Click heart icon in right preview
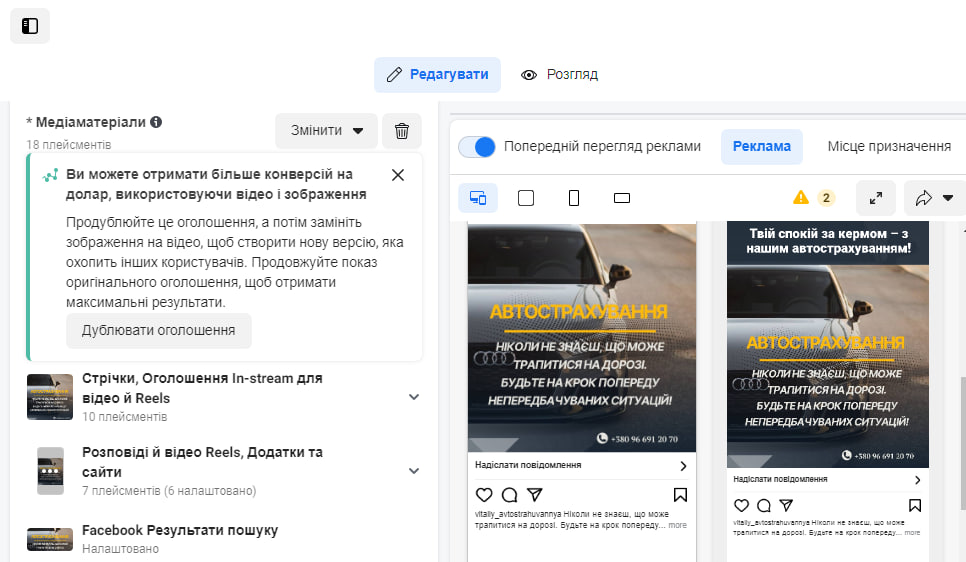Screen dimensions: 966x562 coord(741,505)
